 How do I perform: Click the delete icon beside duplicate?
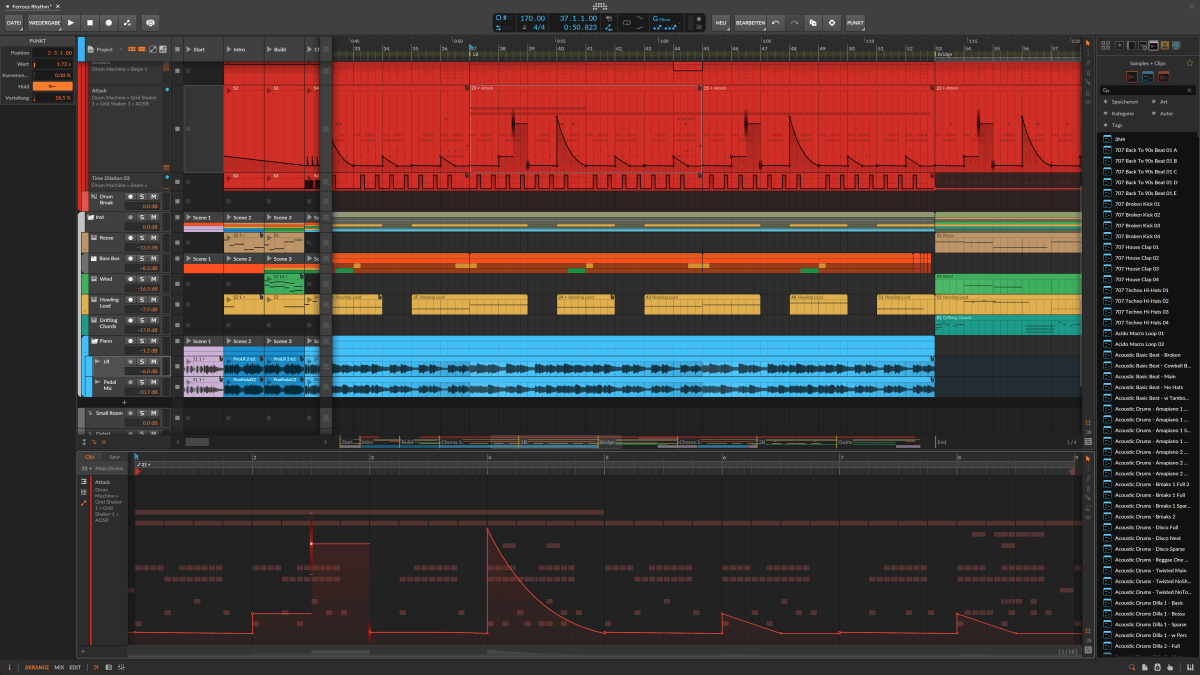point(830,22)
